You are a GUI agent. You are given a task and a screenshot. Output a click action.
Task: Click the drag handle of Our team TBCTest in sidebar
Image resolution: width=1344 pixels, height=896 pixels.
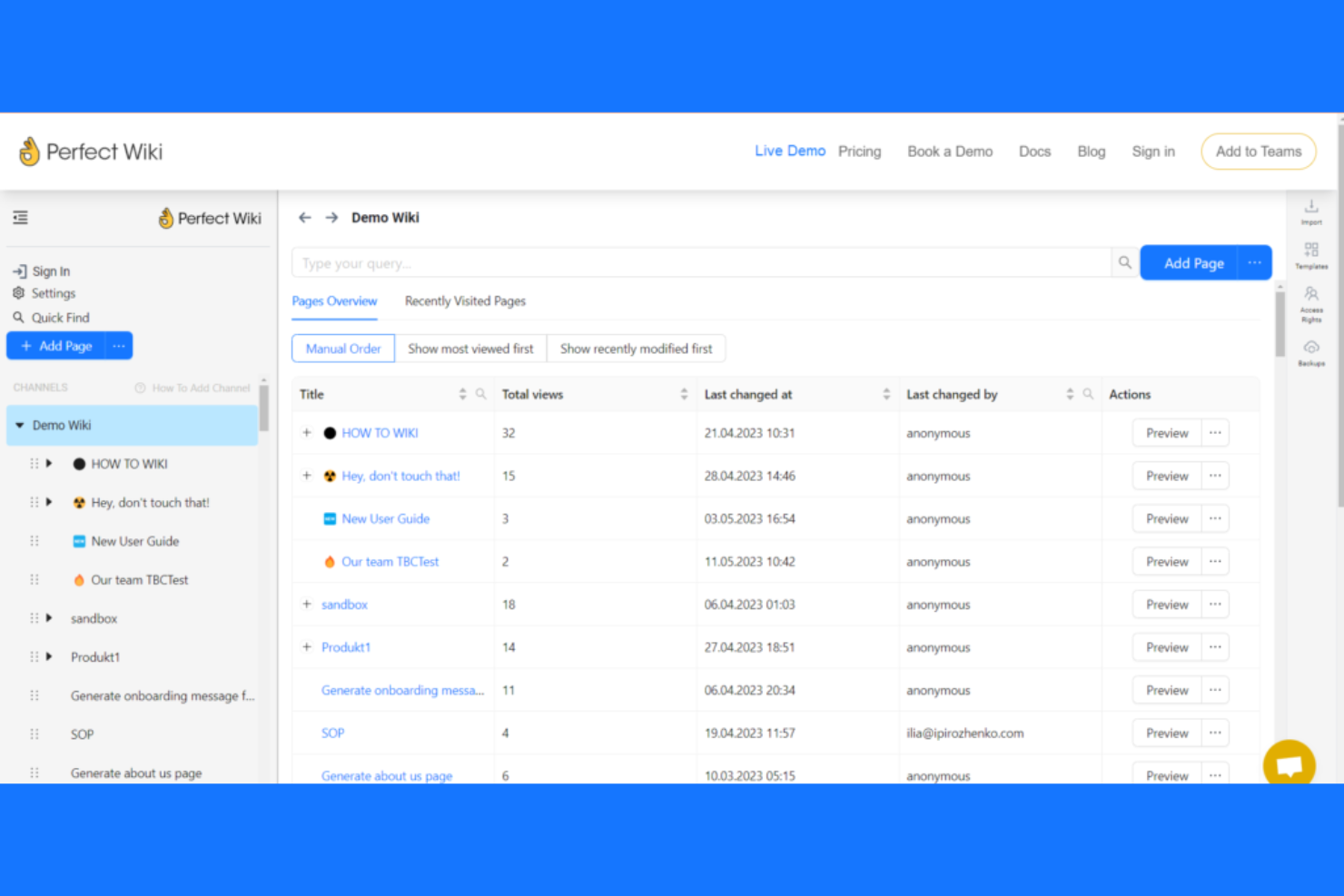tap(35, 579)
